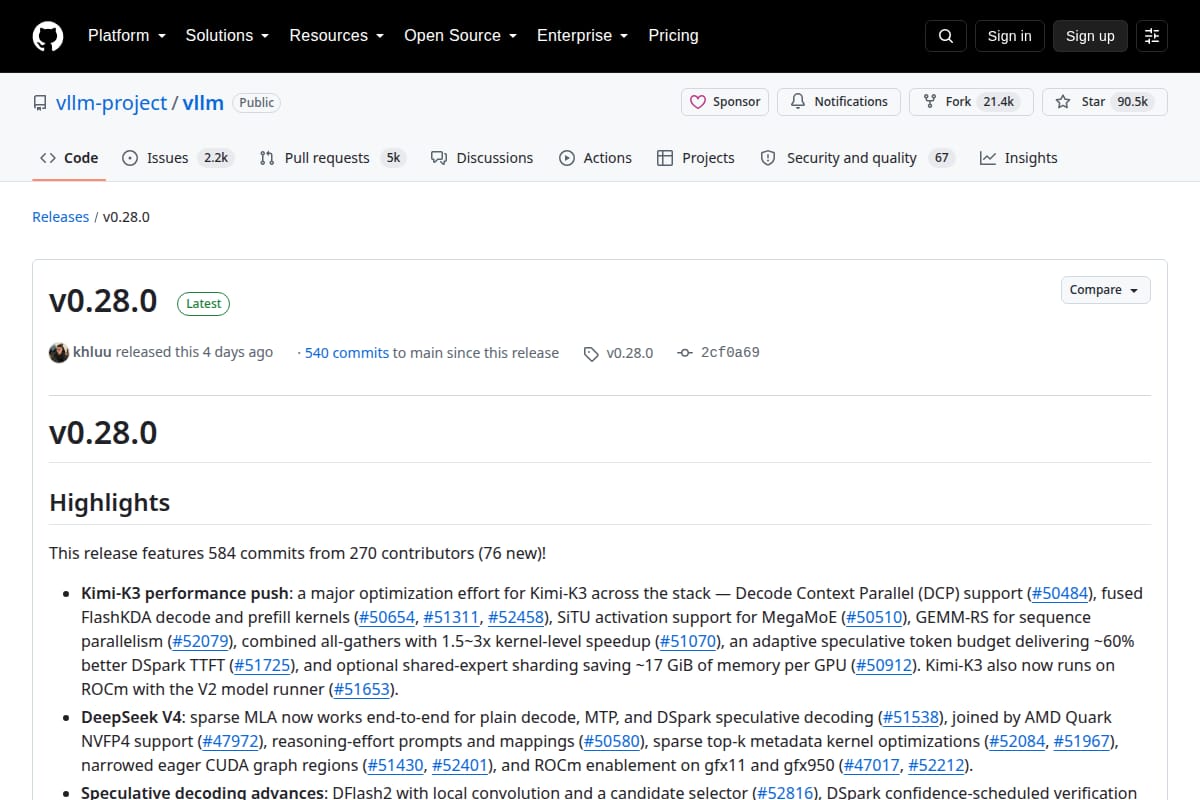Open the Pull requests tab
The image size is (1200, 800).
click(332, 158)
